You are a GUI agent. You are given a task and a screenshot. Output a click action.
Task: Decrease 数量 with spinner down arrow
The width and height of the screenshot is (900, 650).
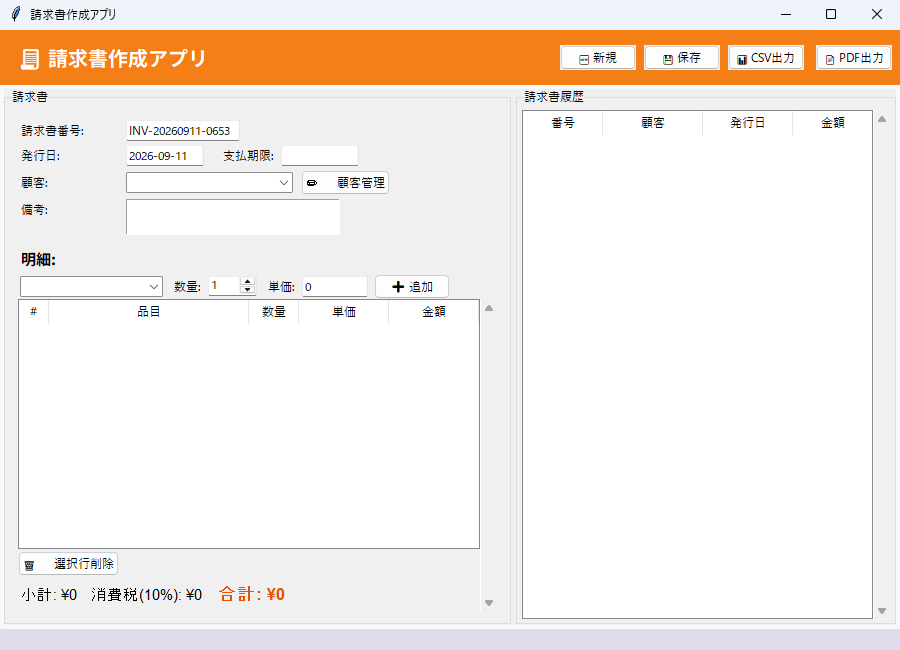tap(247, 290)
